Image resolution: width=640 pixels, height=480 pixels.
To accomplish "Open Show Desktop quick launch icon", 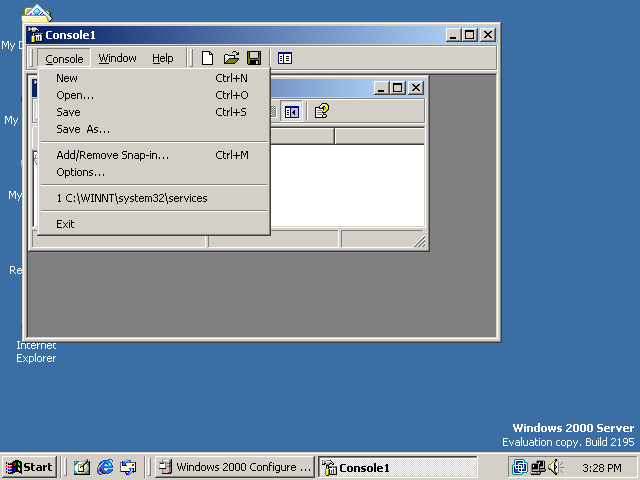I will 82,467.
